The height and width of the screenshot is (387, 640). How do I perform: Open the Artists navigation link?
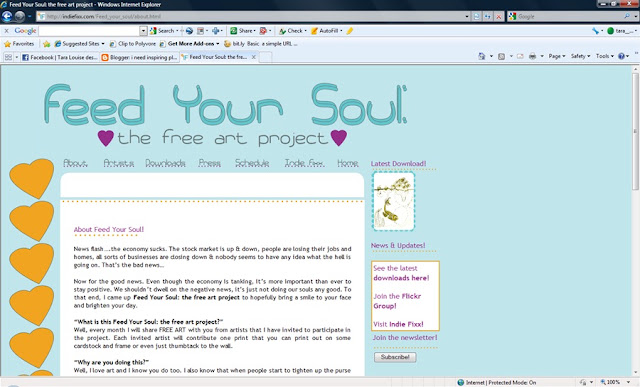click(x=118, y=163)
